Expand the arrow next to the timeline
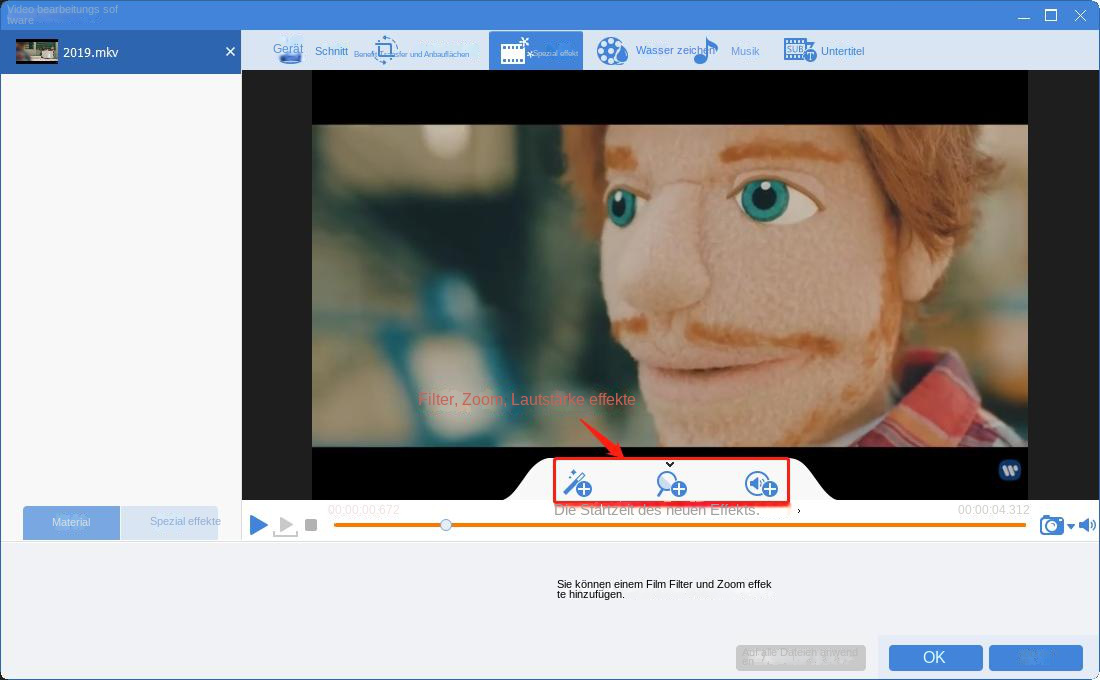 [799, 511]
